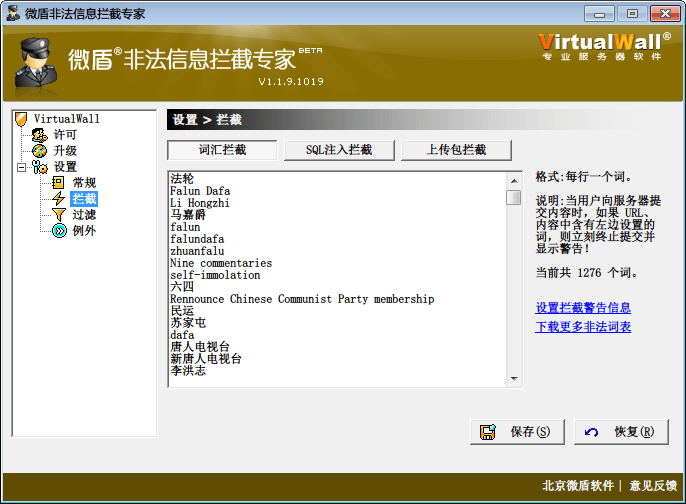Select the 拦截 tree item
The image size is (686, 504).
click(x=84, y=199)
